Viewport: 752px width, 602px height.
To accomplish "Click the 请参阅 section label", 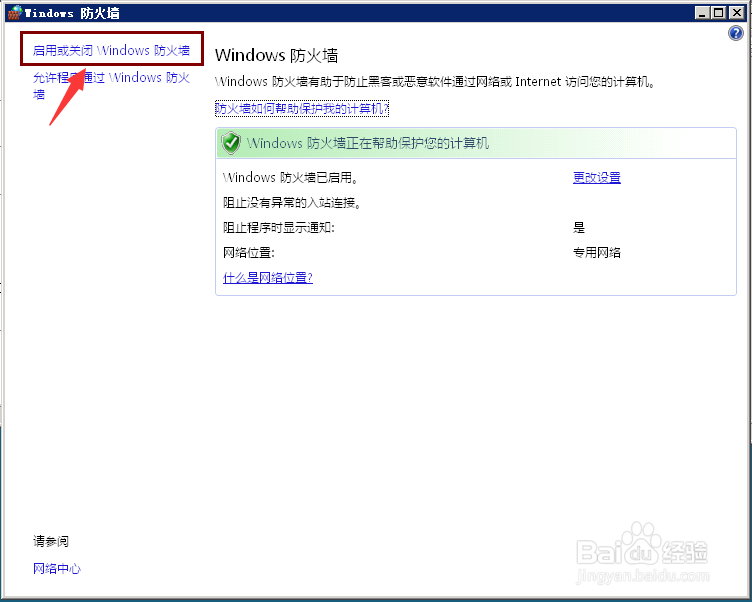I will [x=51, y=541].
